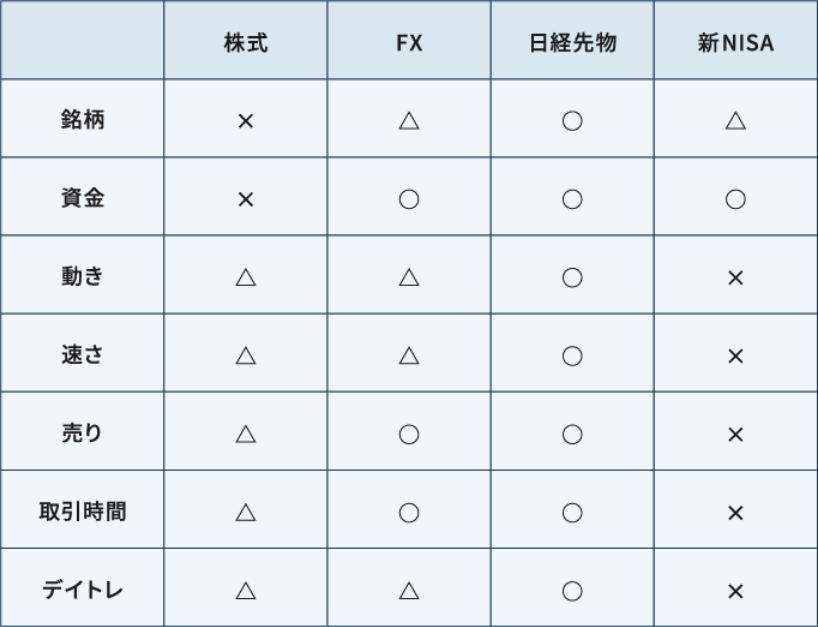Click the triangle for FX 銘柄
Screen dimensions: 818x627
408,121
